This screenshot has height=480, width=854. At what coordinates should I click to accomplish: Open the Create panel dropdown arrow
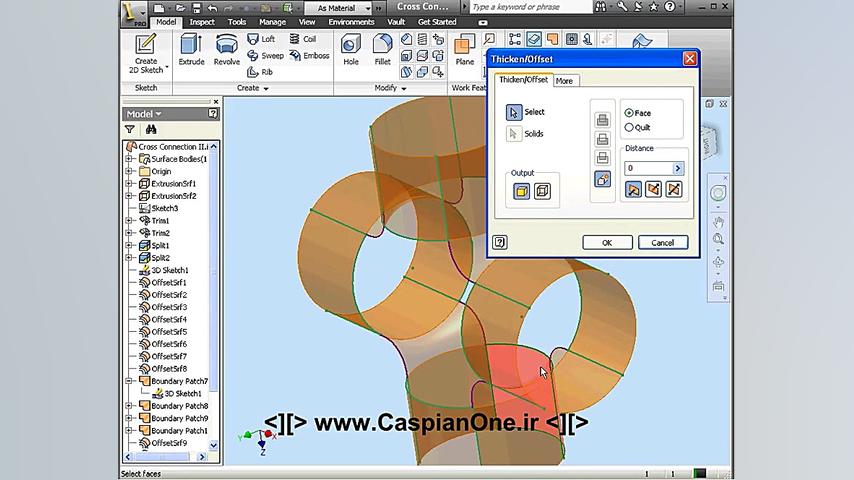click(266, 88)
